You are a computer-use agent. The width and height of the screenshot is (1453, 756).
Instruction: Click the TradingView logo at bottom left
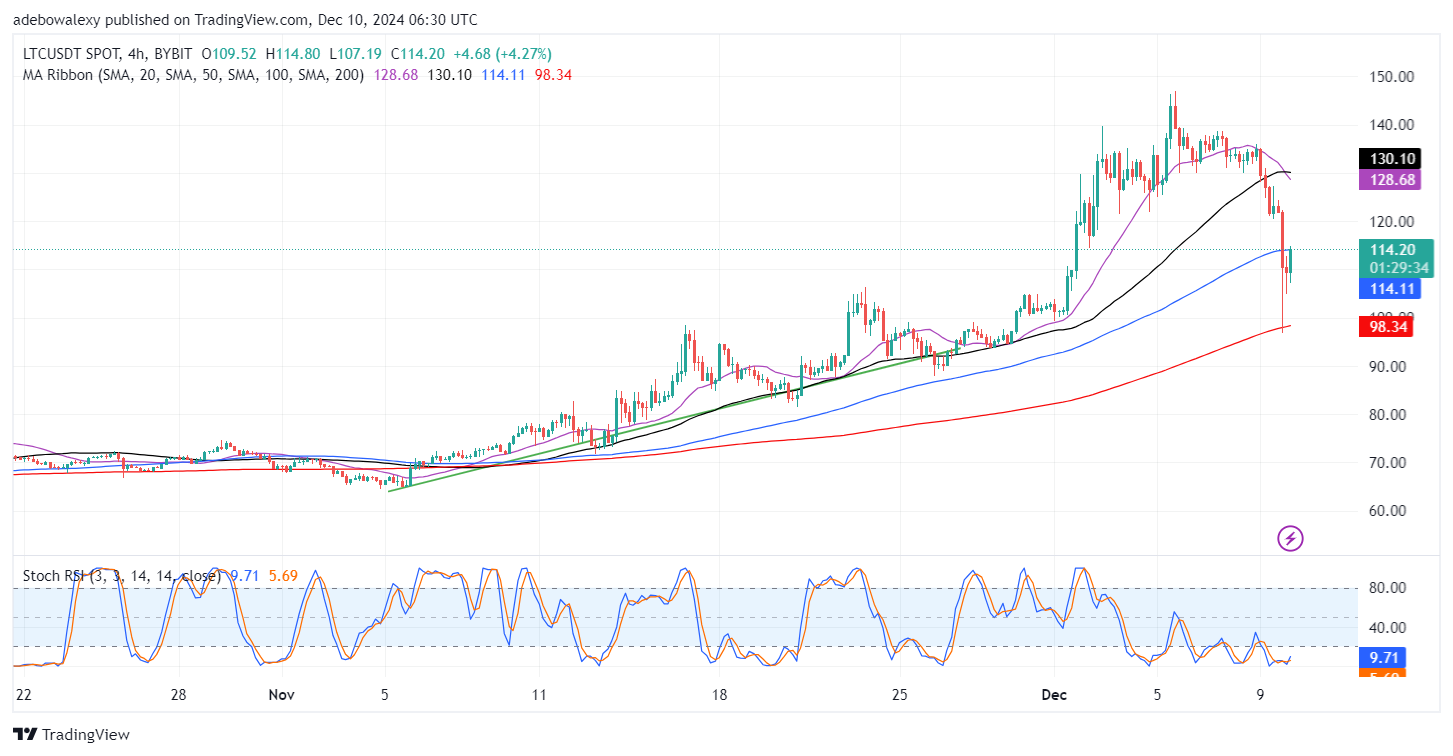point(71,735)
